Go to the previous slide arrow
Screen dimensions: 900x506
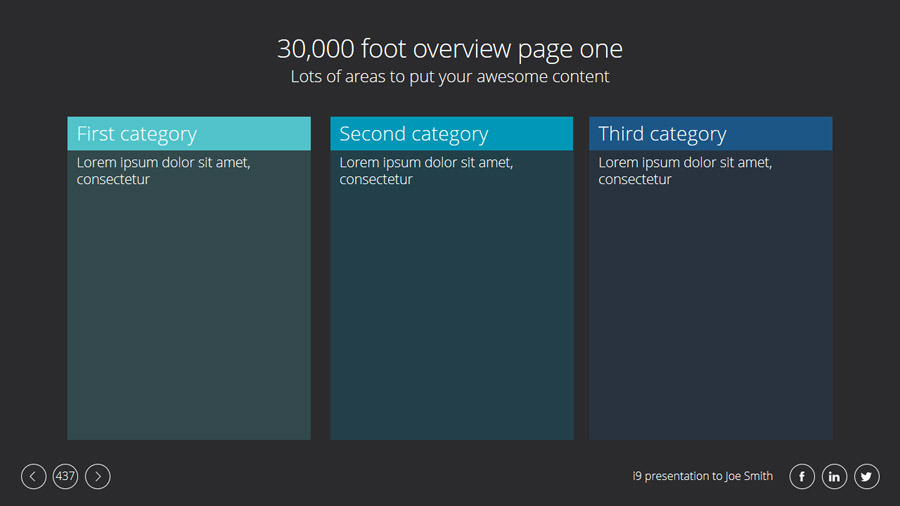[33, 477]
